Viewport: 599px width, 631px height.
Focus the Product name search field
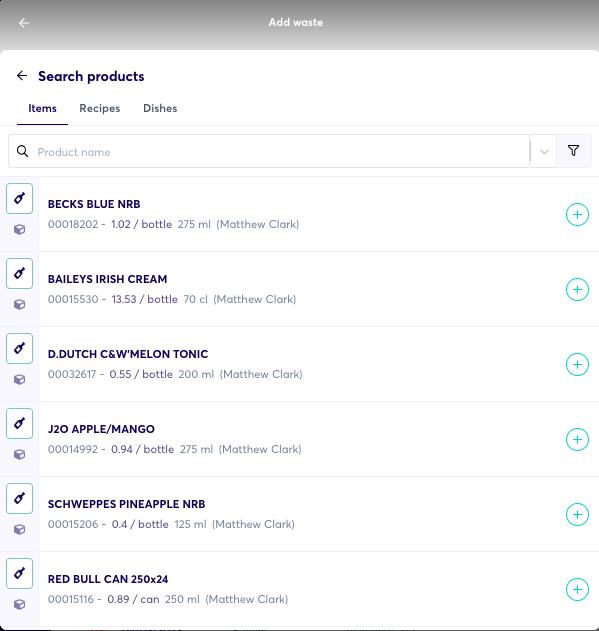pos(269,151)
